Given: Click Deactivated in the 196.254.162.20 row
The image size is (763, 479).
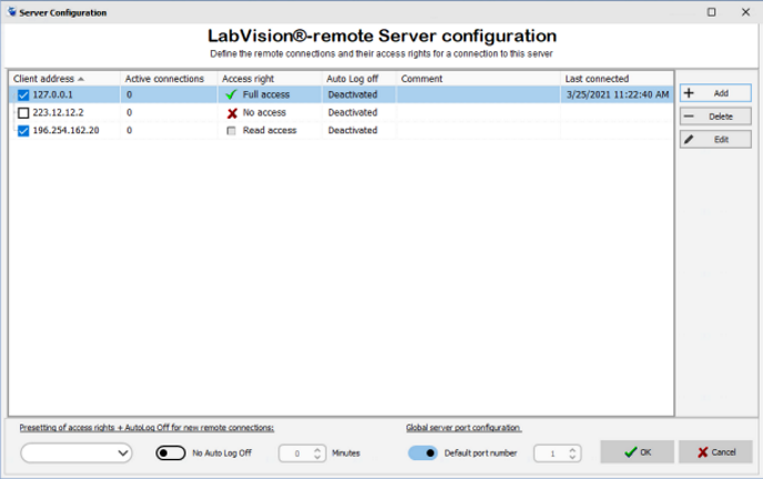Looking at the screenshot, I should tap(353, 130).
